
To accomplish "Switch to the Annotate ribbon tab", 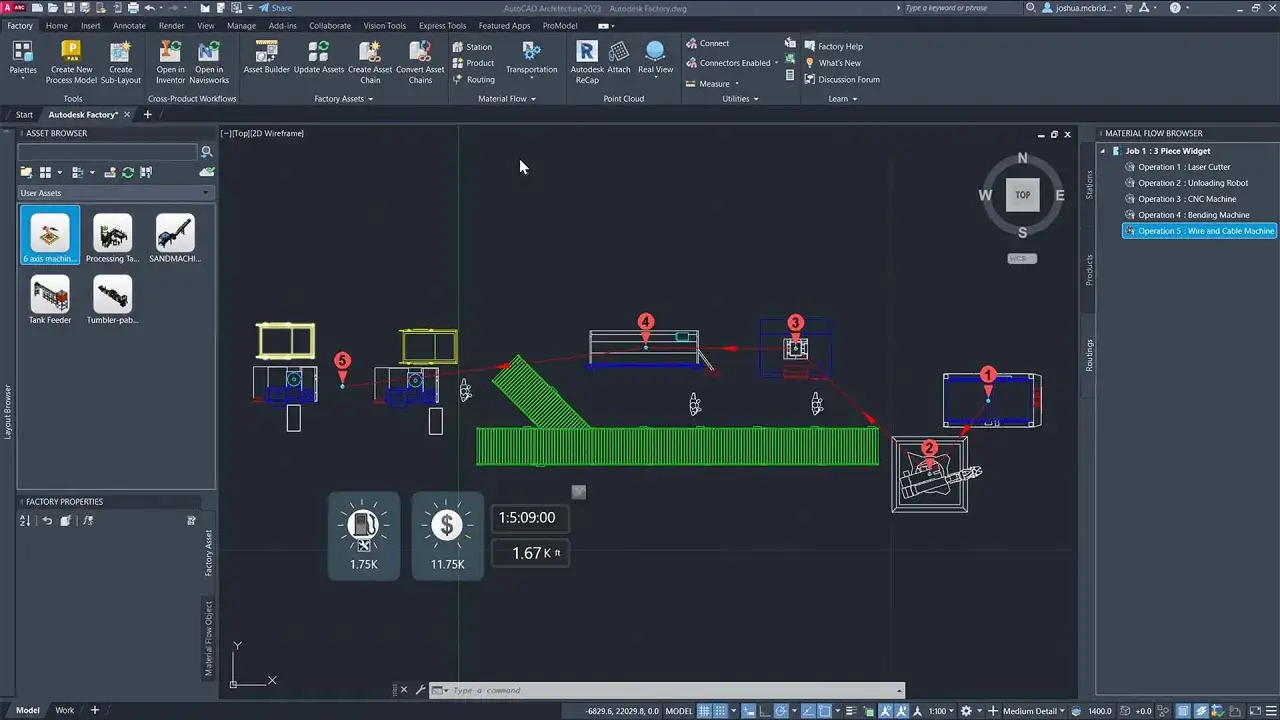I will [x=129, y=26].
